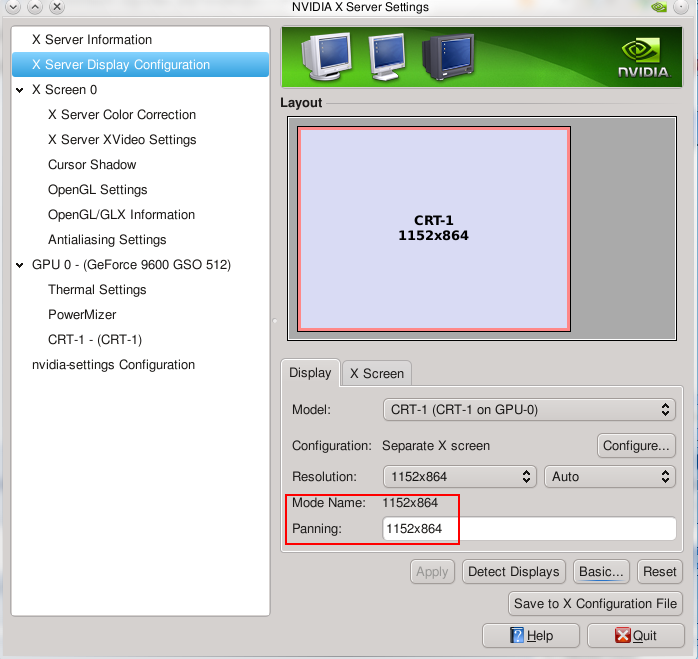Open nvidia-settings Configuration page
This screenshot has width=698, height=659.
(113, 364)
